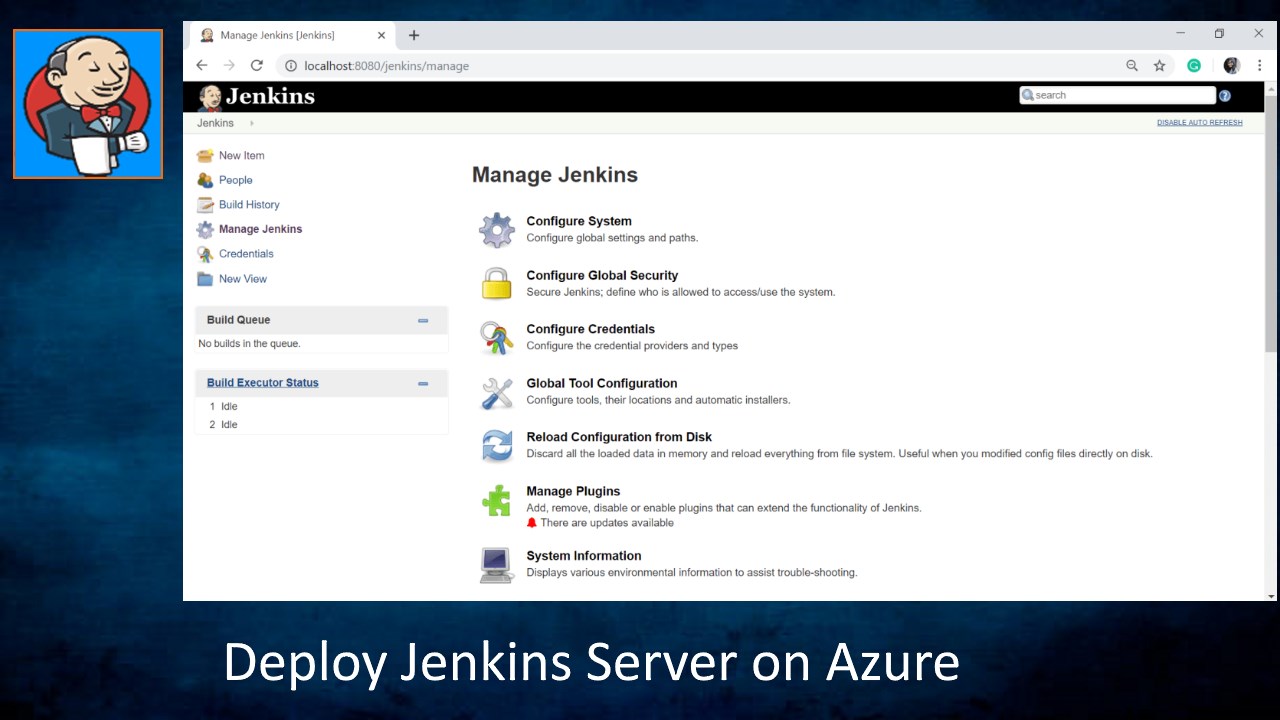Open the Grammarly extension icon

click(x=1194, y=66)
